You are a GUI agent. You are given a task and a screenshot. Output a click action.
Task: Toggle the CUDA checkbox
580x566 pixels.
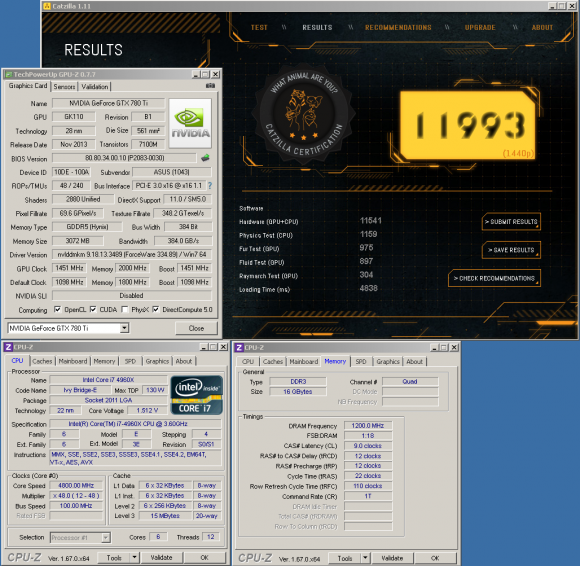(x=93, y=309)
